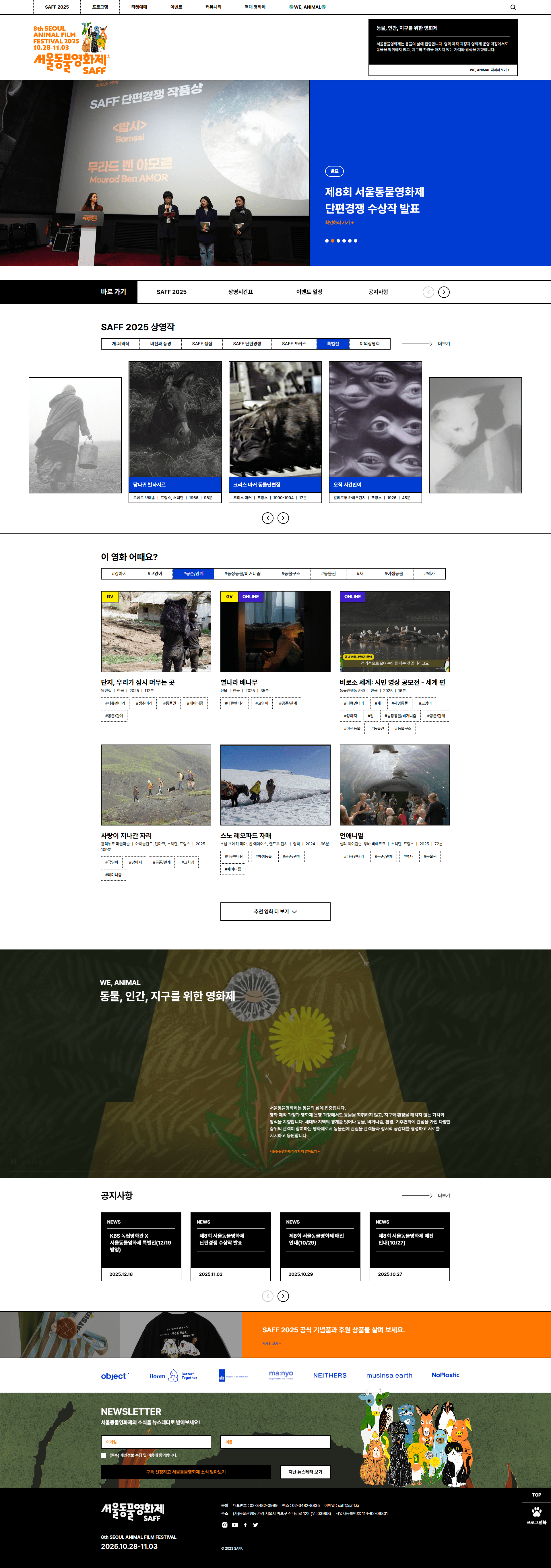Viewport: 551px width, 1568px height.
Task: Switch to the SAFF 쟁점 tab
Action: pyautogui.click(x=202, y=344)
